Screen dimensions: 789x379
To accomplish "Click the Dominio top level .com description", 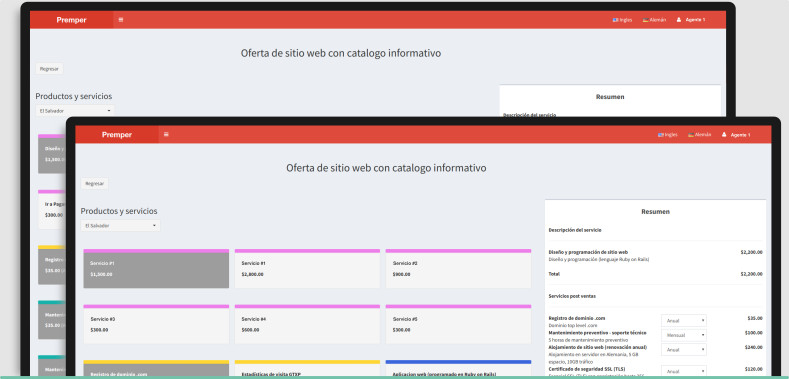I will coord(573,325).
